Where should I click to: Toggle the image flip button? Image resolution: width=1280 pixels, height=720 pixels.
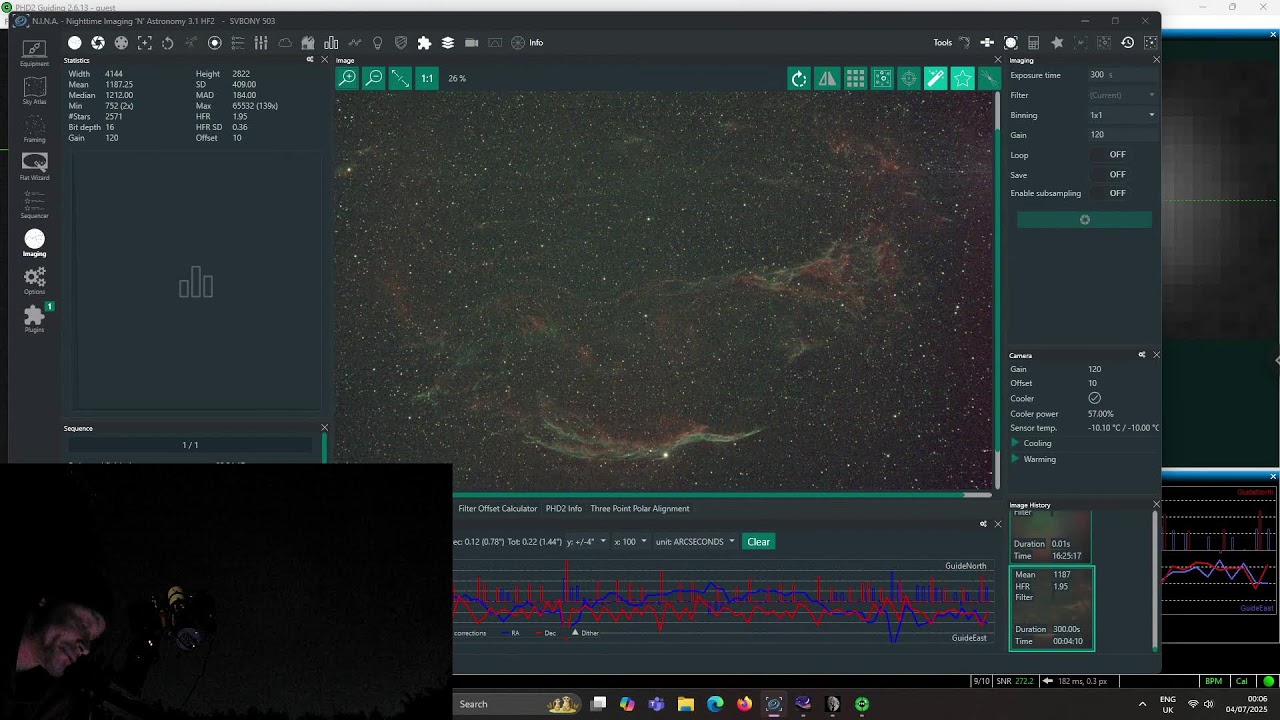(x=828, y=79)
